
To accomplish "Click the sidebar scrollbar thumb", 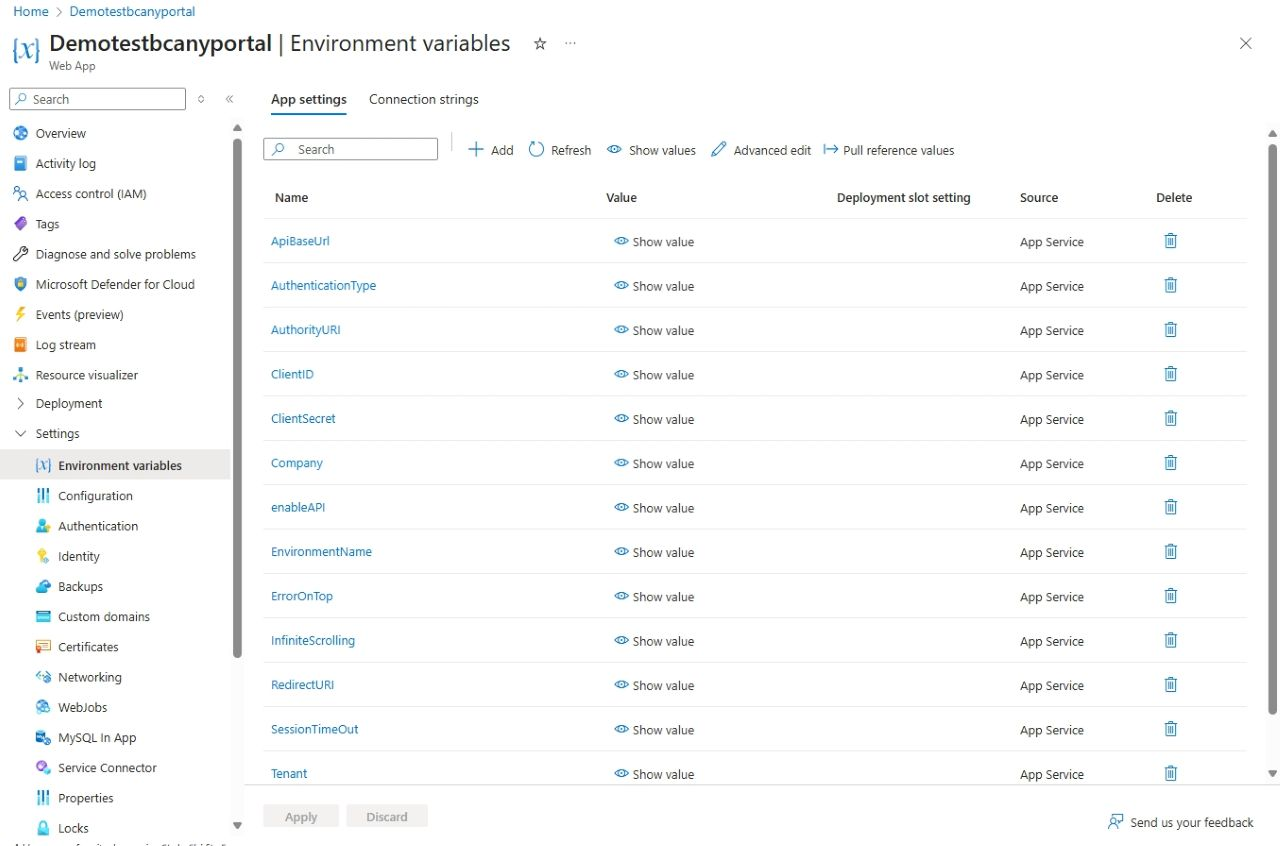I will coord(237,398).
